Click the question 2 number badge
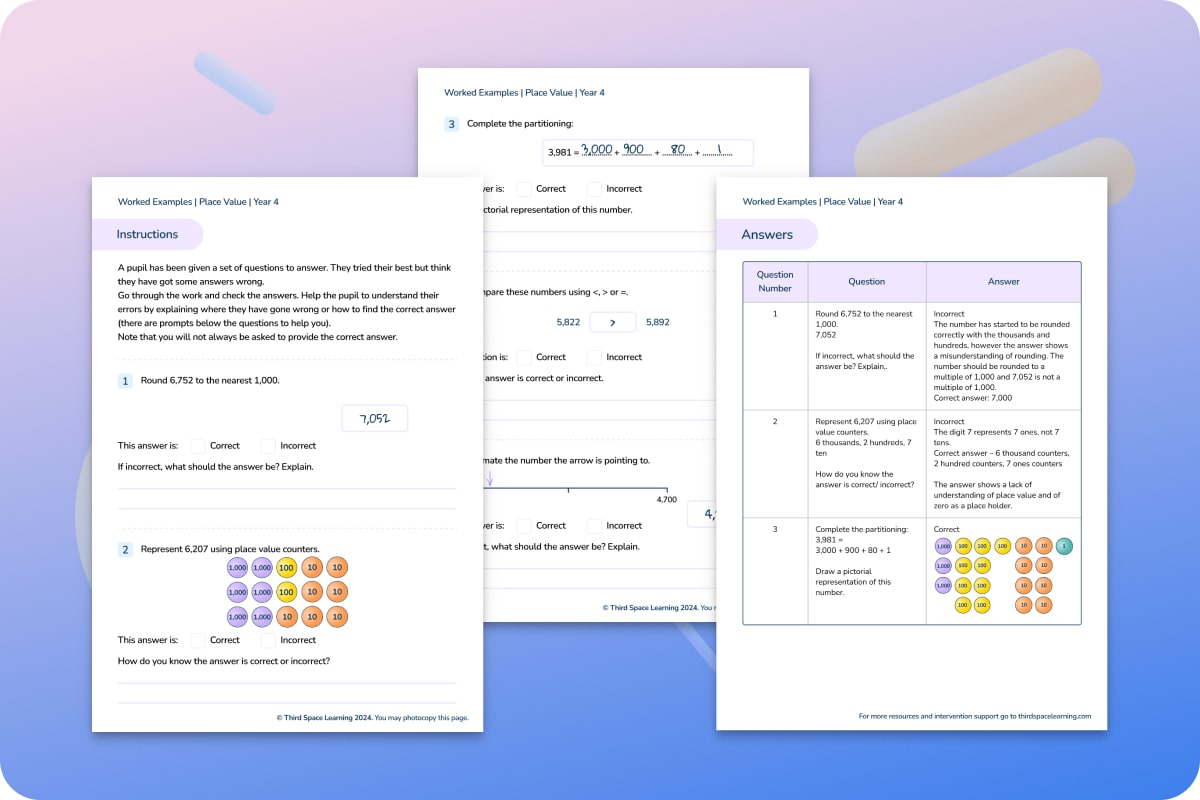This screenshot has width=1200, height=800. (x=125, y=549)
